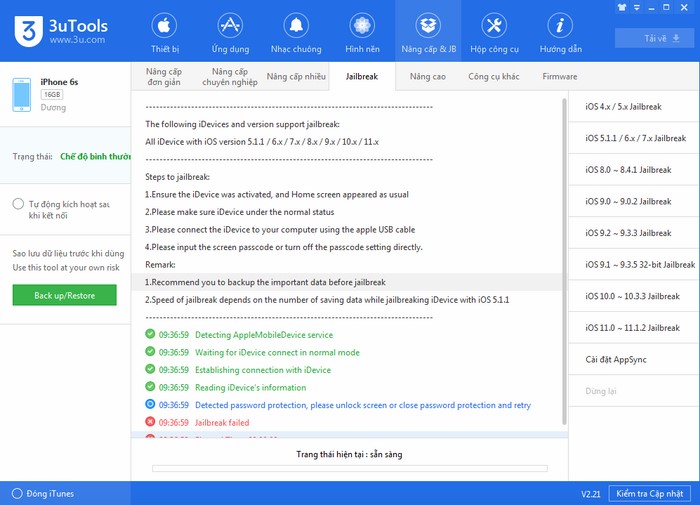This screenshot has width=700, height=505.
Task: Click the 16GB storage badge
Action: tap(52, 95)
